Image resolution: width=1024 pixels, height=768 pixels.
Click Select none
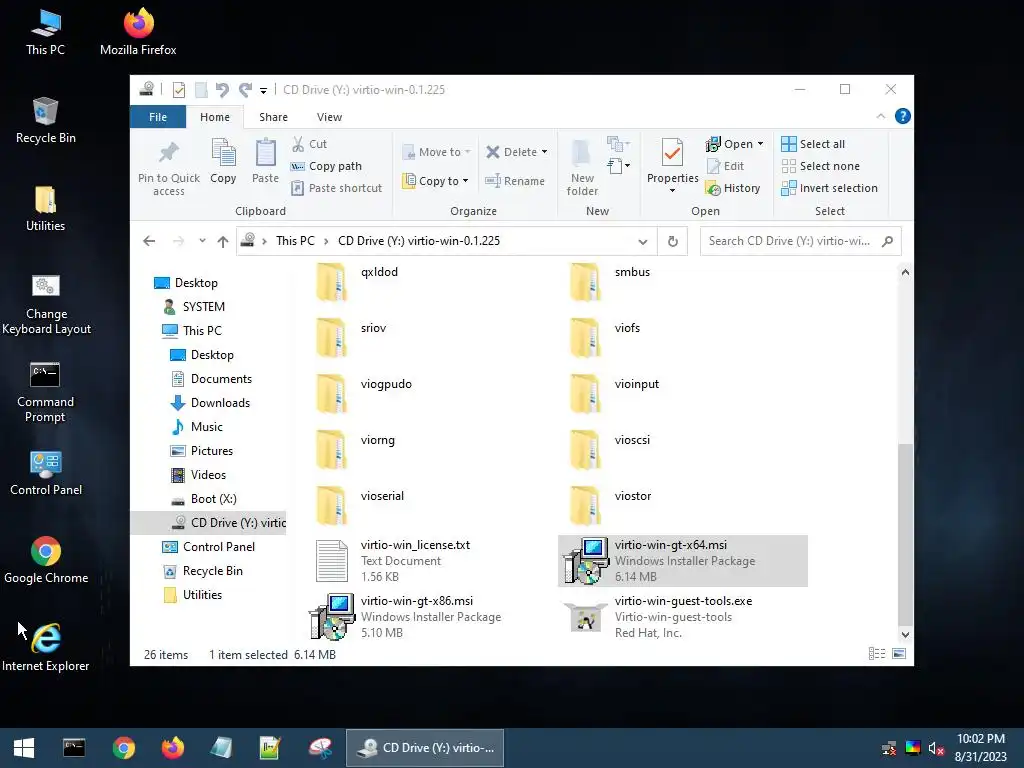coord(821,166)
